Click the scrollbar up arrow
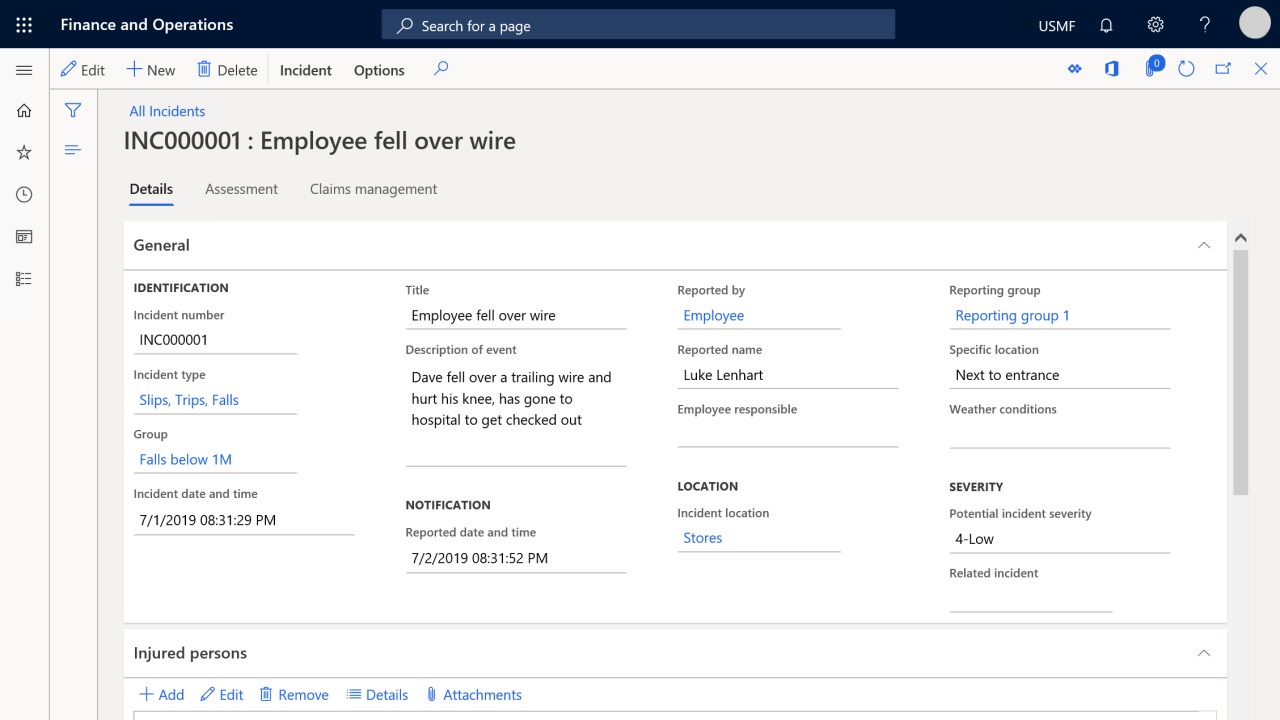Screen dimensions: 1280x720 coord(1240,238)
